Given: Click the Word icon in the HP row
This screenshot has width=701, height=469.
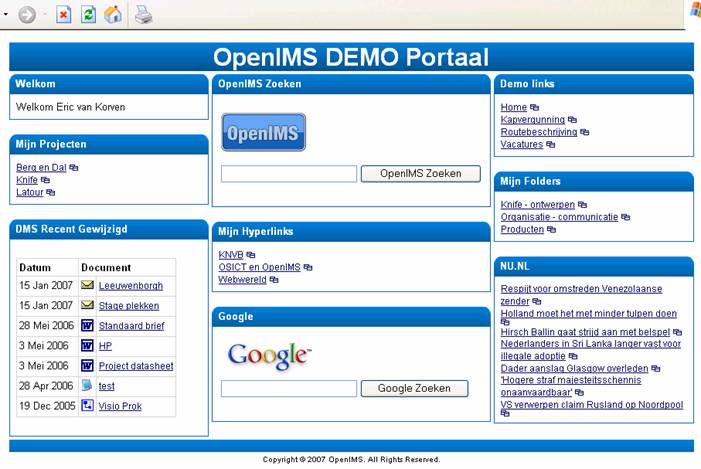Looking at the screenshot, I should tap(87, 346).
